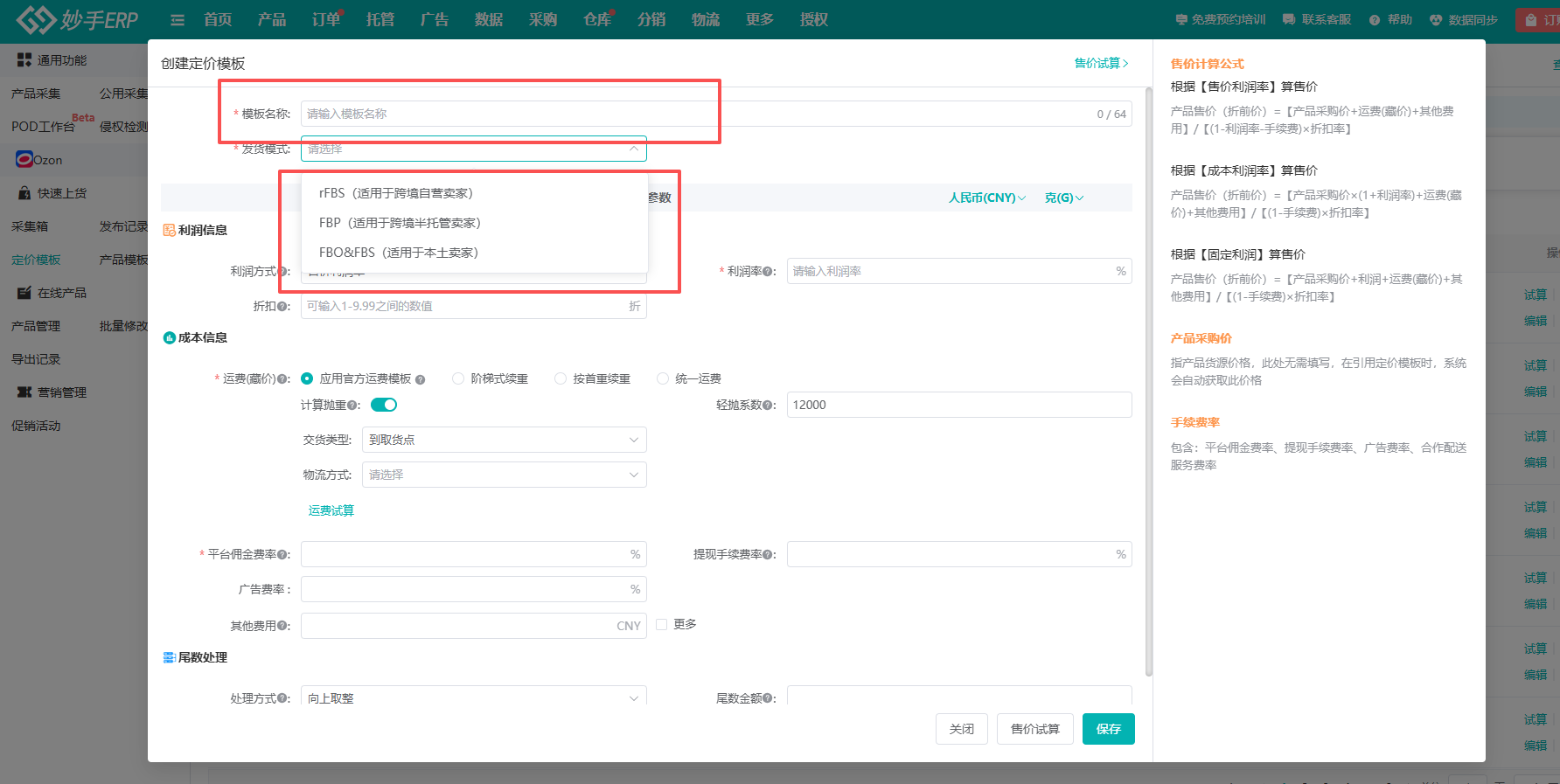The image size is (1560, 784).
Task: Click the help icon next to 利润率
Action: tap(768, 272)
